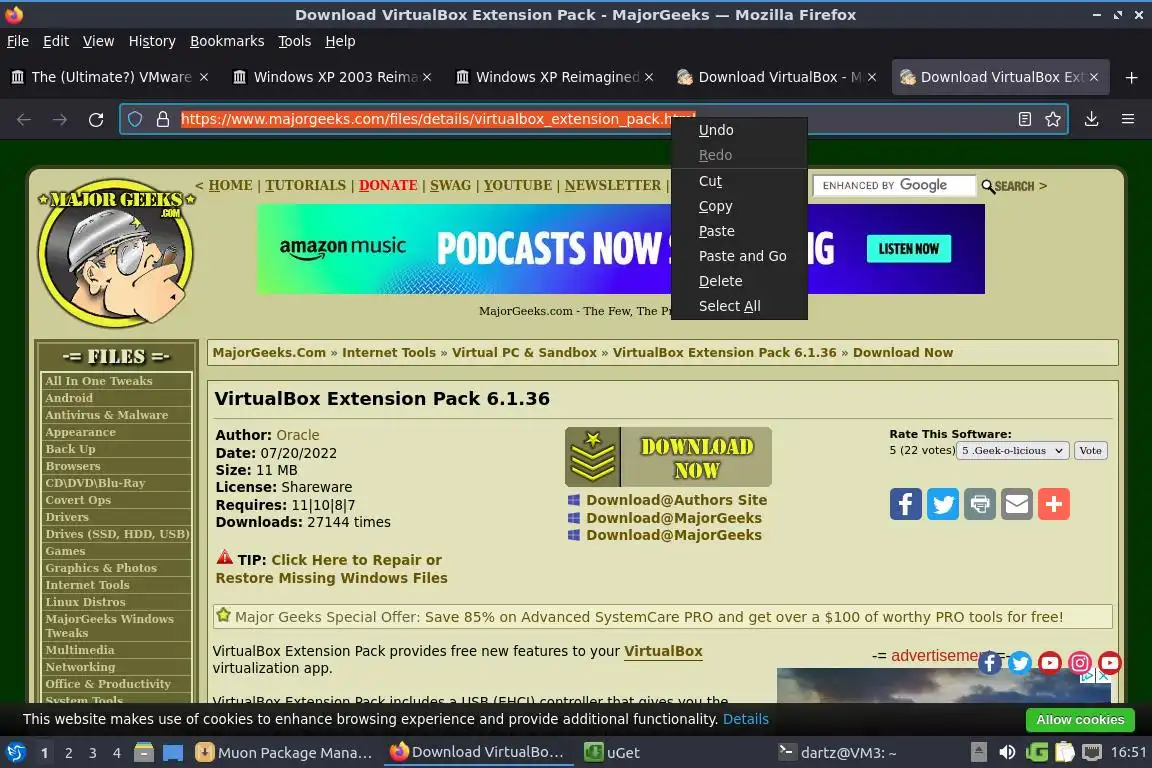The image size is (1152, 768).
Task: Choose Copy in the context menu
Action: tap(739, 207)
